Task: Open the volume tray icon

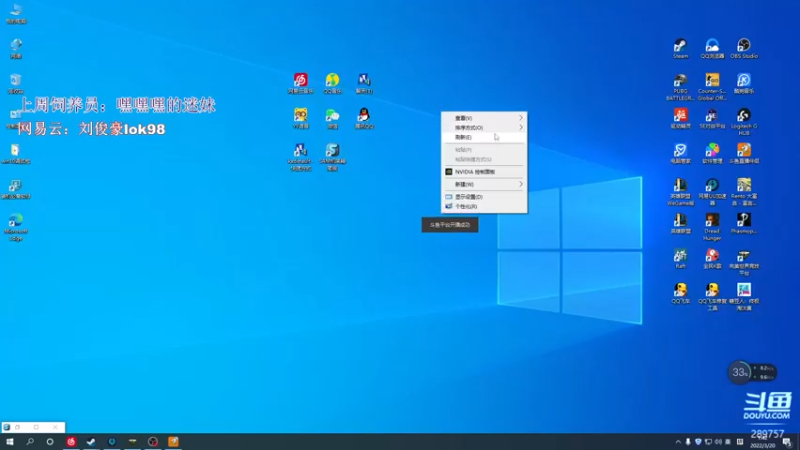Action: click(x=718, y=442)
